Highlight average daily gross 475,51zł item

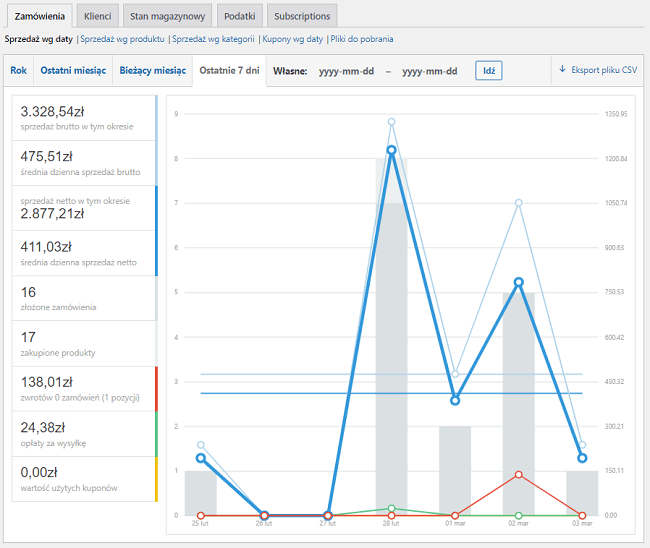pyautogui.click(x=85, y=163)
